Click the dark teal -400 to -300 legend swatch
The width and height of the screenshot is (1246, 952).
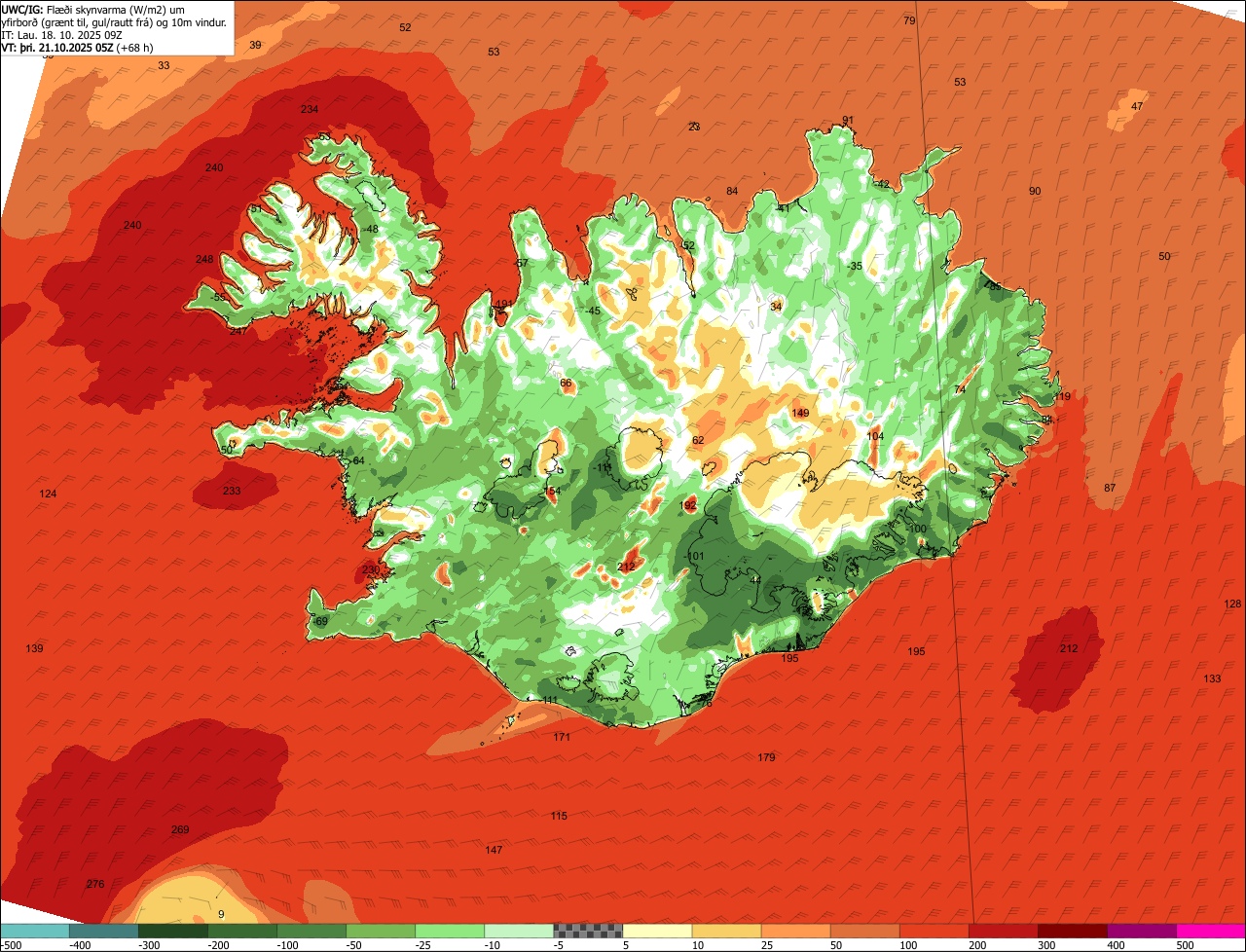(x=103, y=931)
